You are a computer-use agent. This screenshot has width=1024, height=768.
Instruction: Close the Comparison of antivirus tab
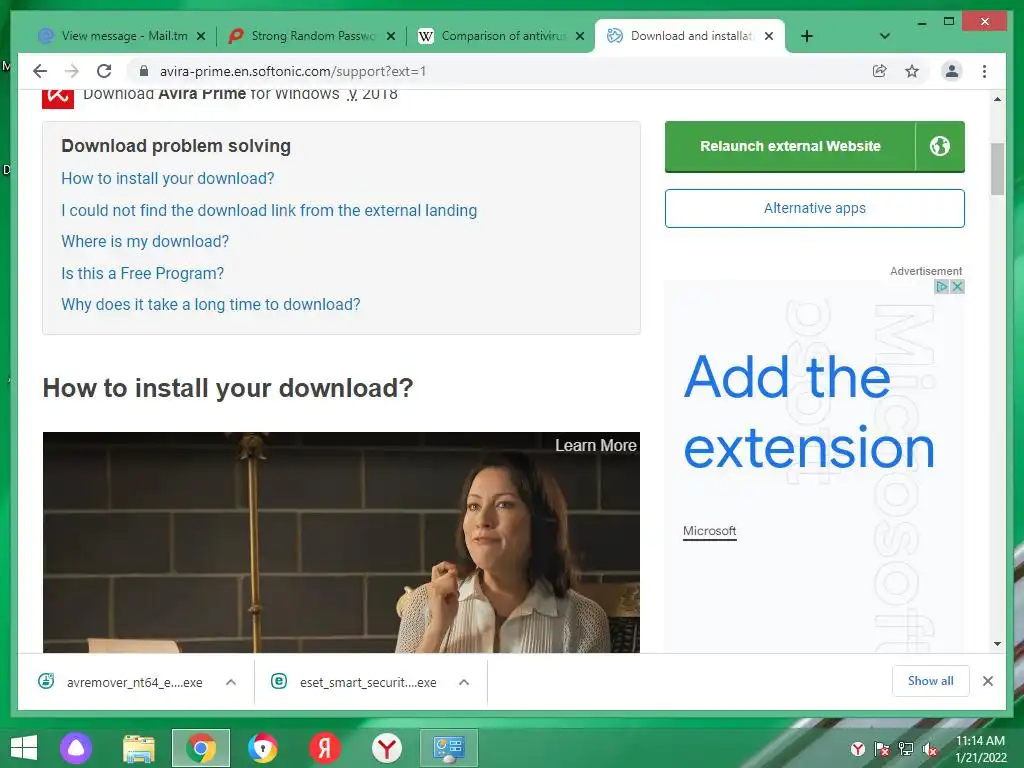pos(580,37)
